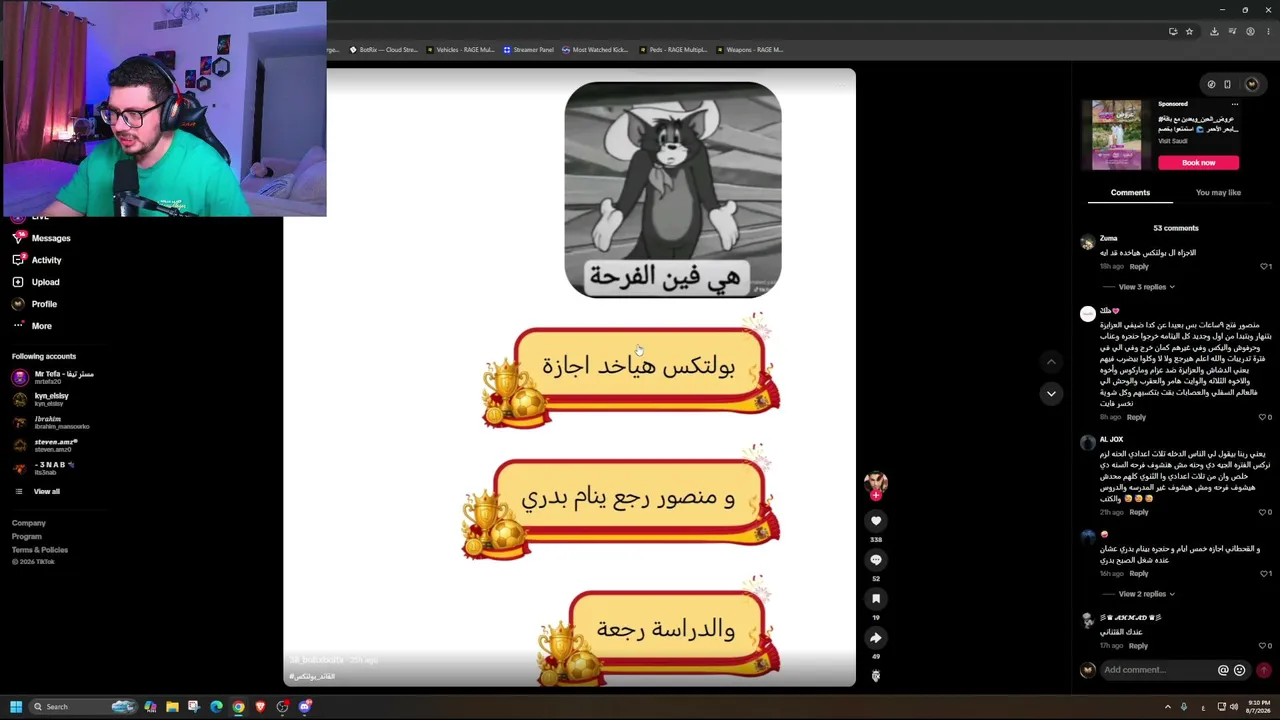Open the Streamer Panel bookmark

click(x=529, y=50)
